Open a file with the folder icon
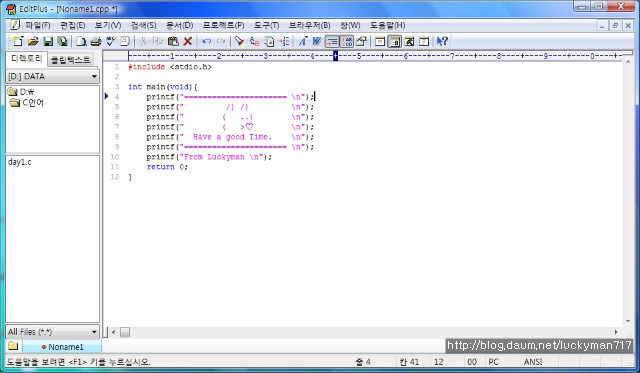Viewport: 640px width, 373px height. [x=33, y=41]
